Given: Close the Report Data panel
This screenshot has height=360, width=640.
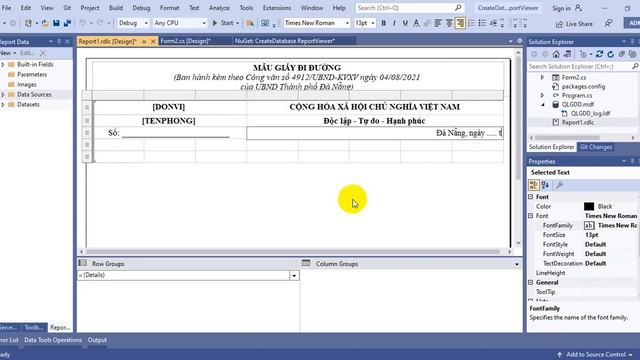Looking at the screenshot, I should (67, 42).
